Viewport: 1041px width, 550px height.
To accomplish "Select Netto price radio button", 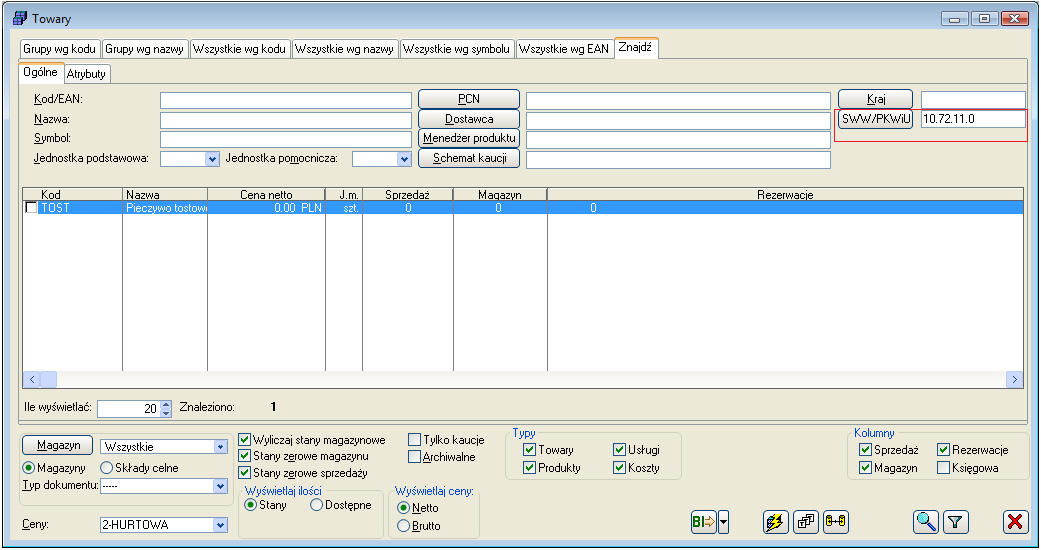I will tap(404, 508).
